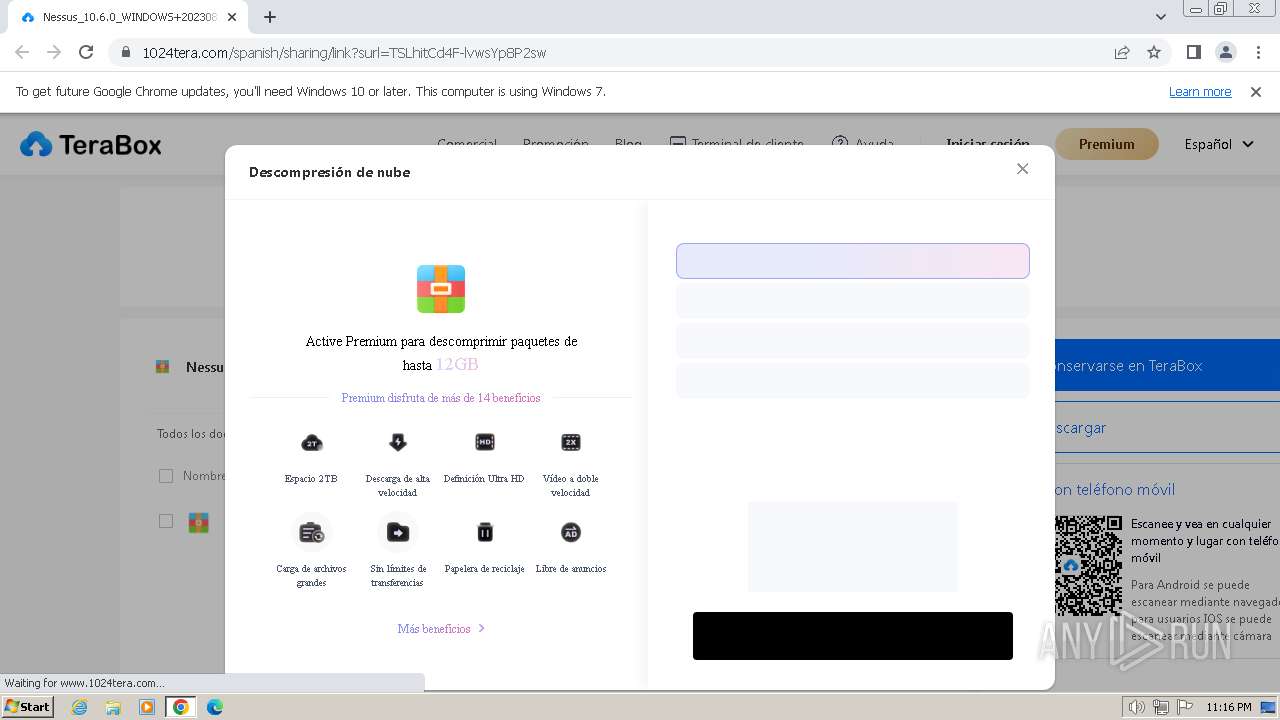Click the black payment button
Image resolution: width=1280 pixels, height=720 pixels.
tap(853, 636)
